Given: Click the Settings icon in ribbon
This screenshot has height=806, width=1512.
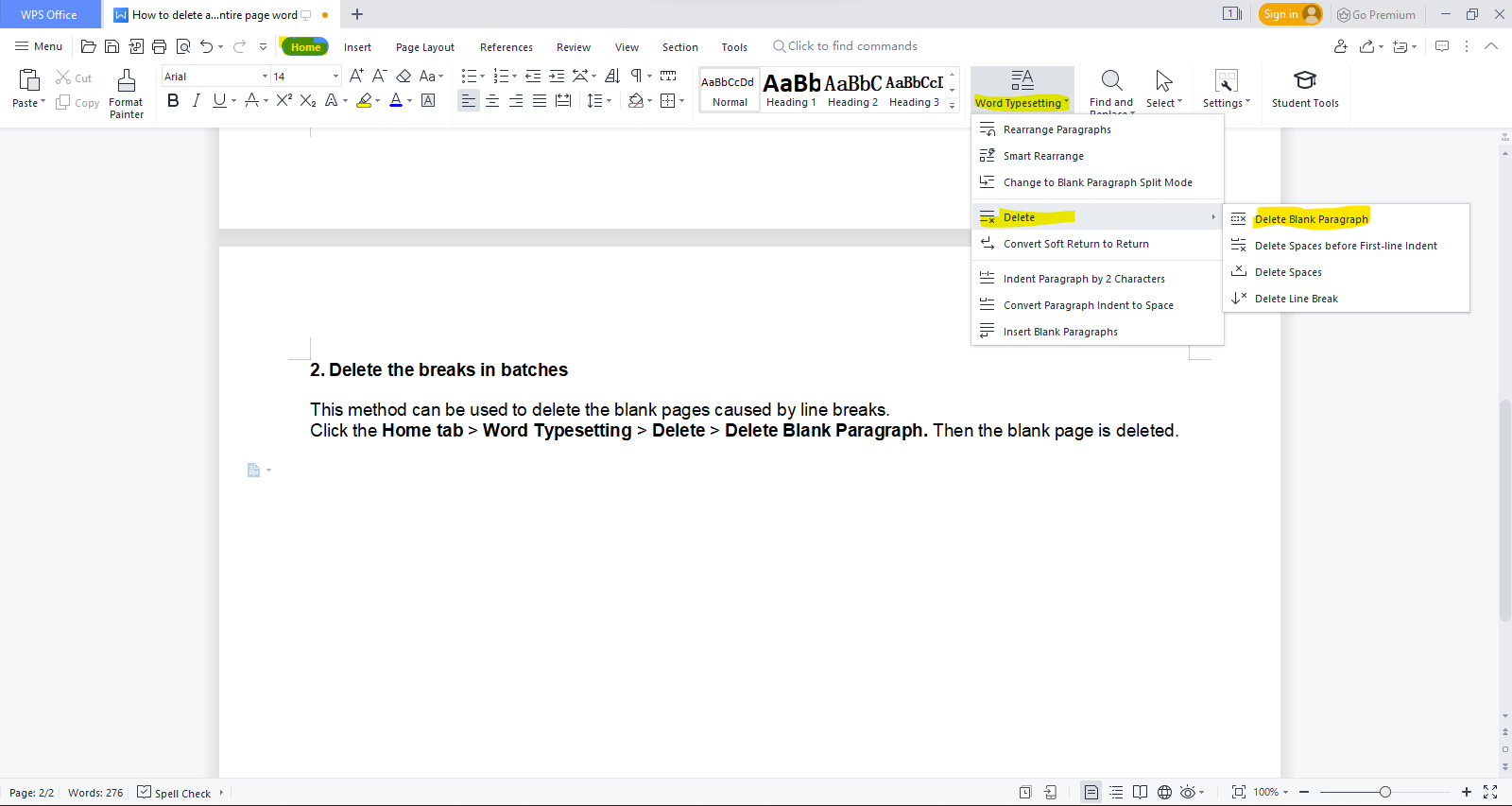Looking at the screenshot, I should 1226,80.
